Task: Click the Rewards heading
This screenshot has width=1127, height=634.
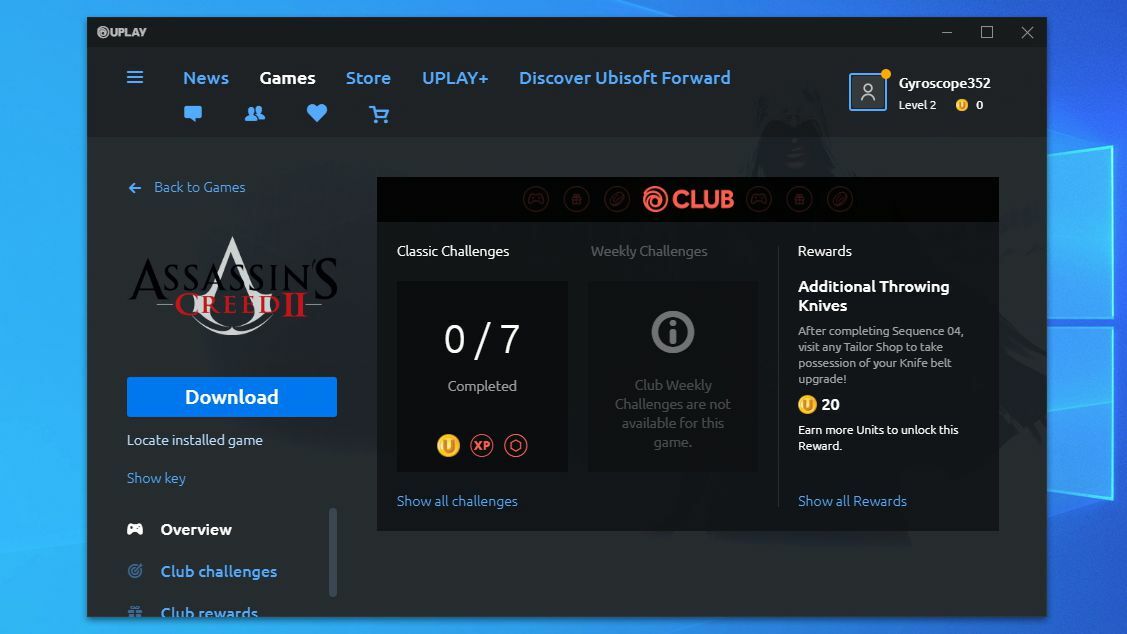Action: (x=824, y=251)
